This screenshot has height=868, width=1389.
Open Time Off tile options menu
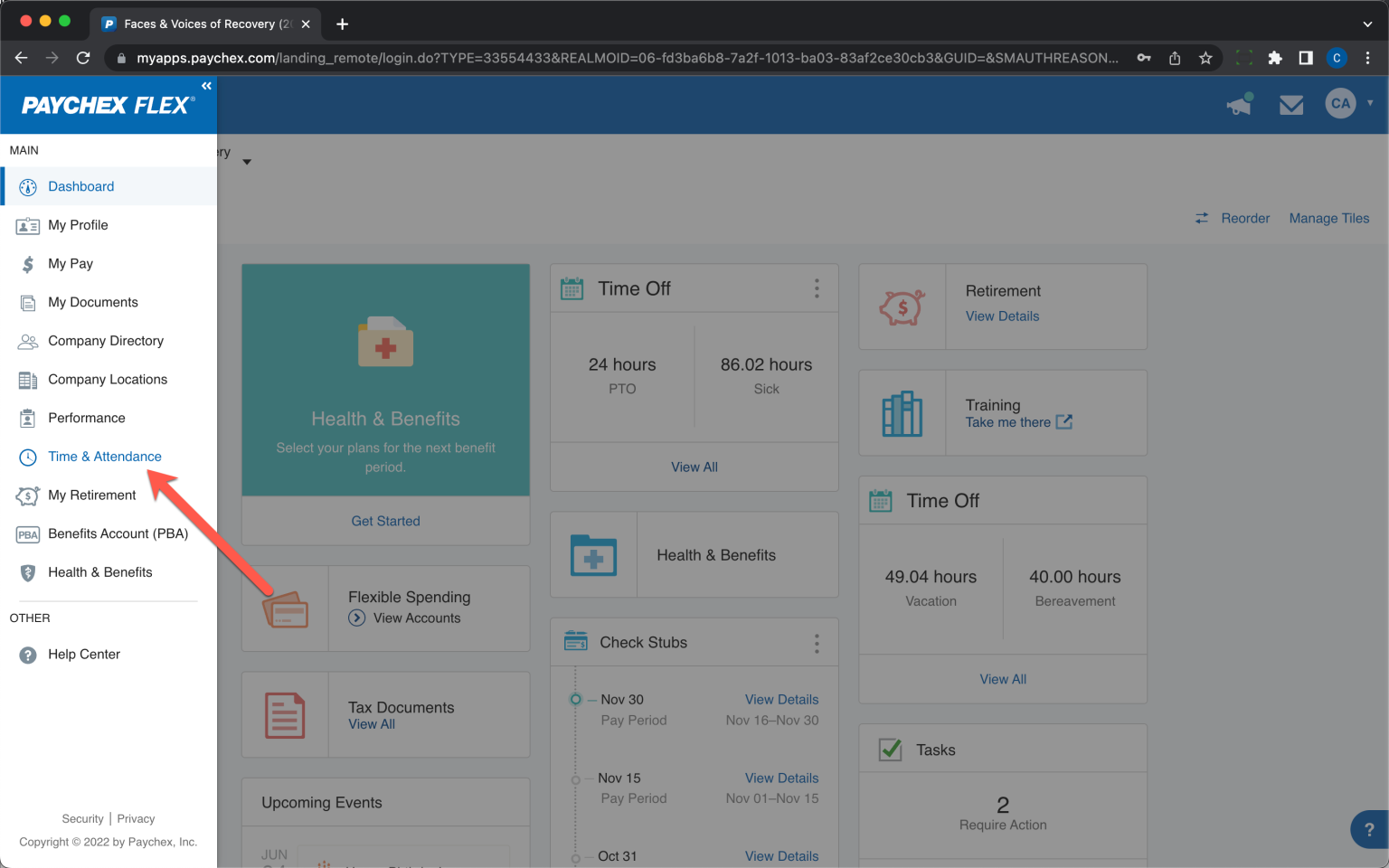pos(817,288)
